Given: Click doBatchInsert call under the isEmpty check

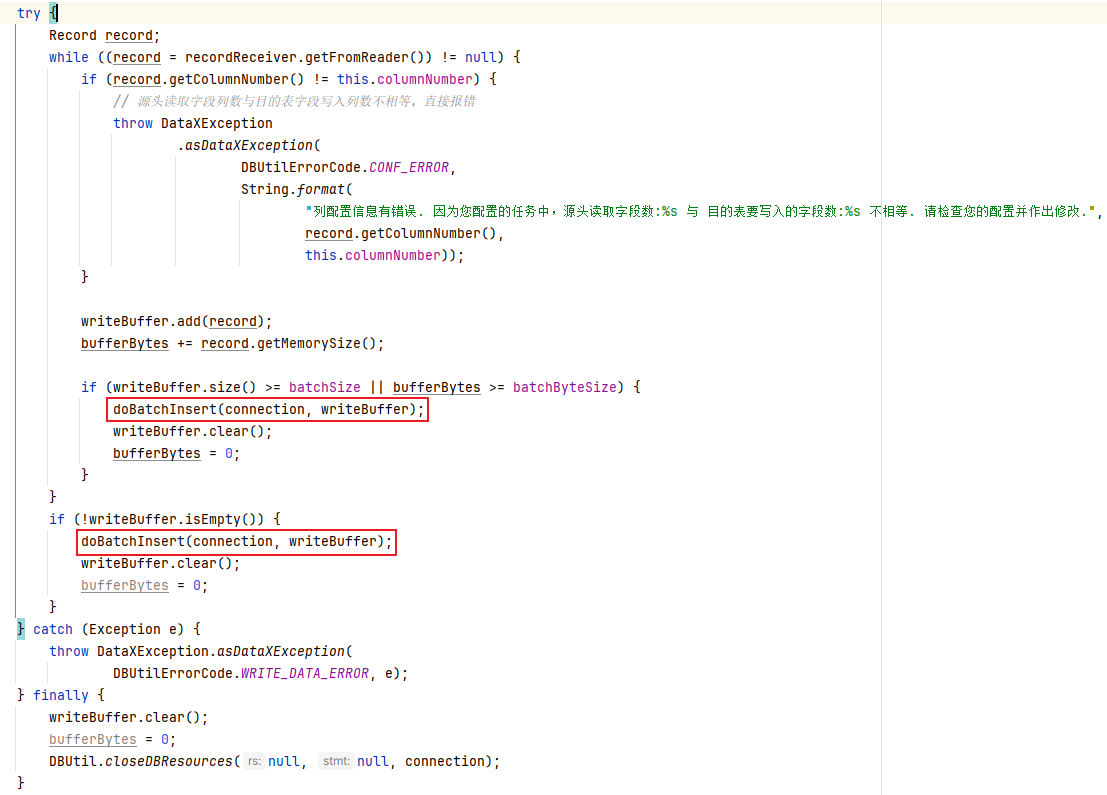Looking at the screenshot, I should (x=237, y=542).
